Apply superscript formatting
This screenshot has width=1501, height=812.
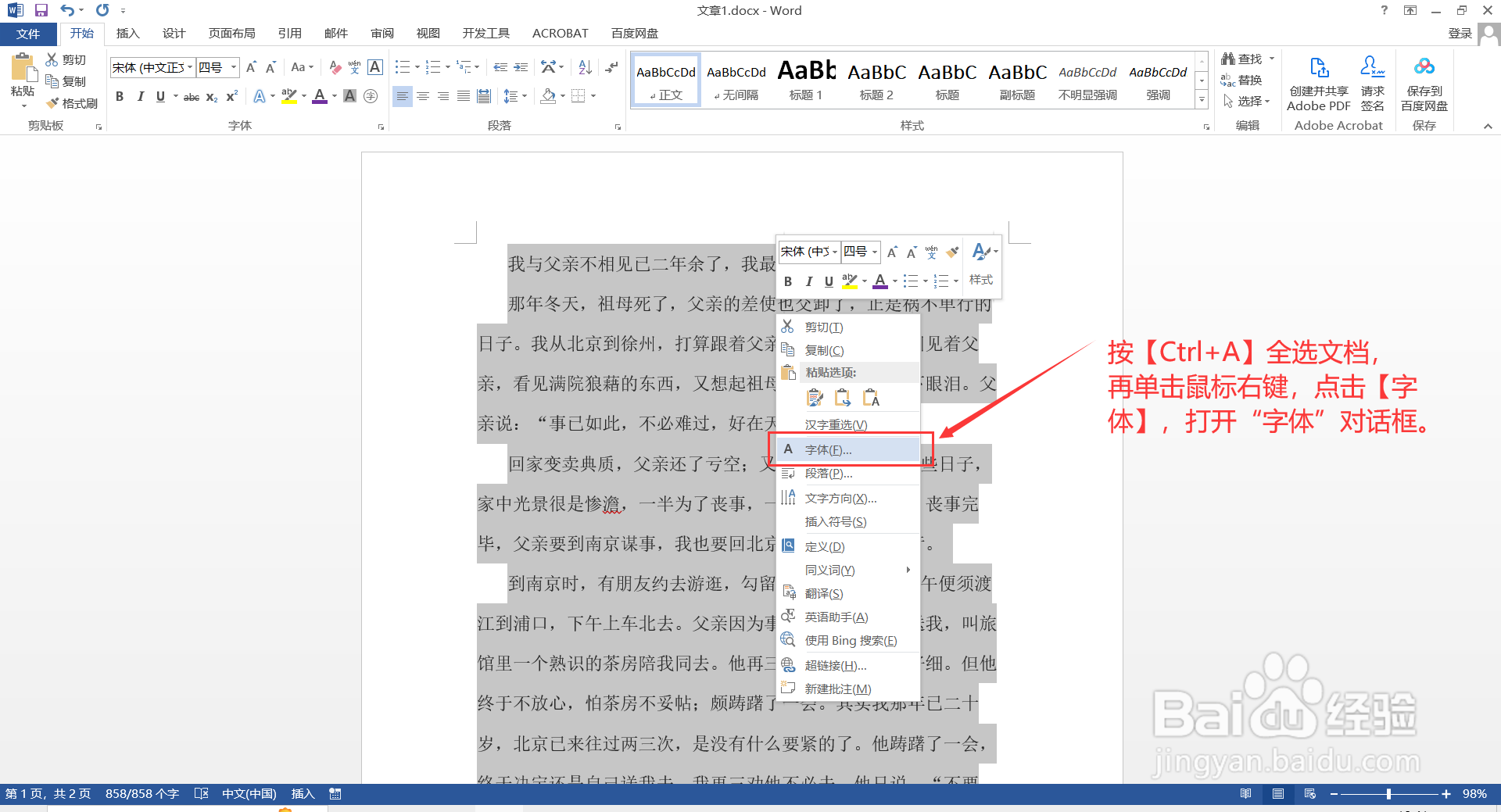point(232,96)
